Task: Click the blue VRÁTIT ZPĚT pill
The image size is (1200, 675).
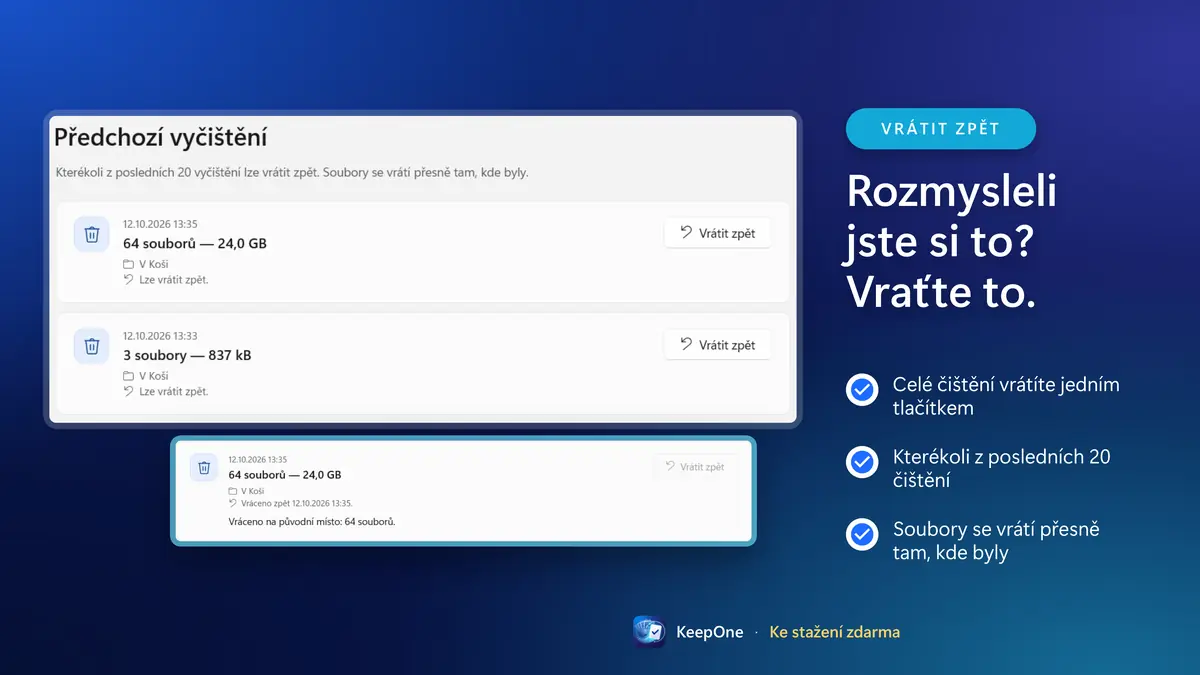Action: pyautogui.click(x=941, y=128)
